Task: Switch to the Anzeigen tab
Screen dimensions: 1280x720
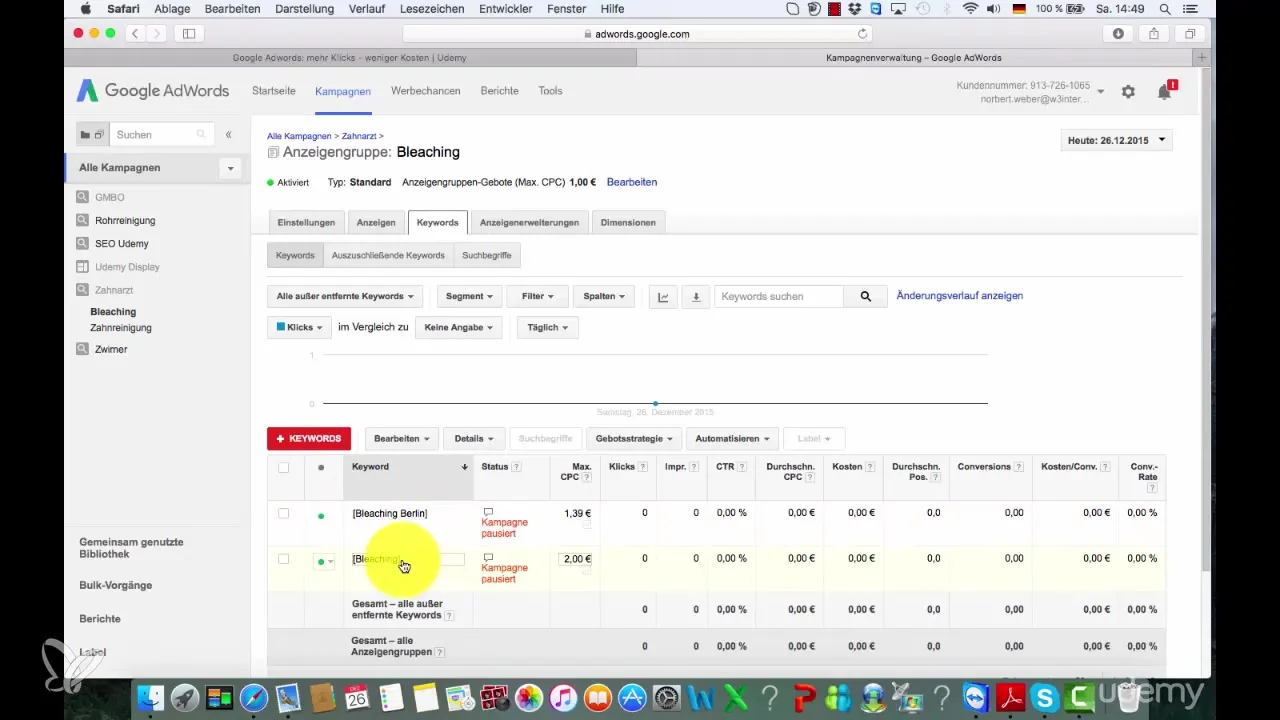Action: tap(376, 222)
